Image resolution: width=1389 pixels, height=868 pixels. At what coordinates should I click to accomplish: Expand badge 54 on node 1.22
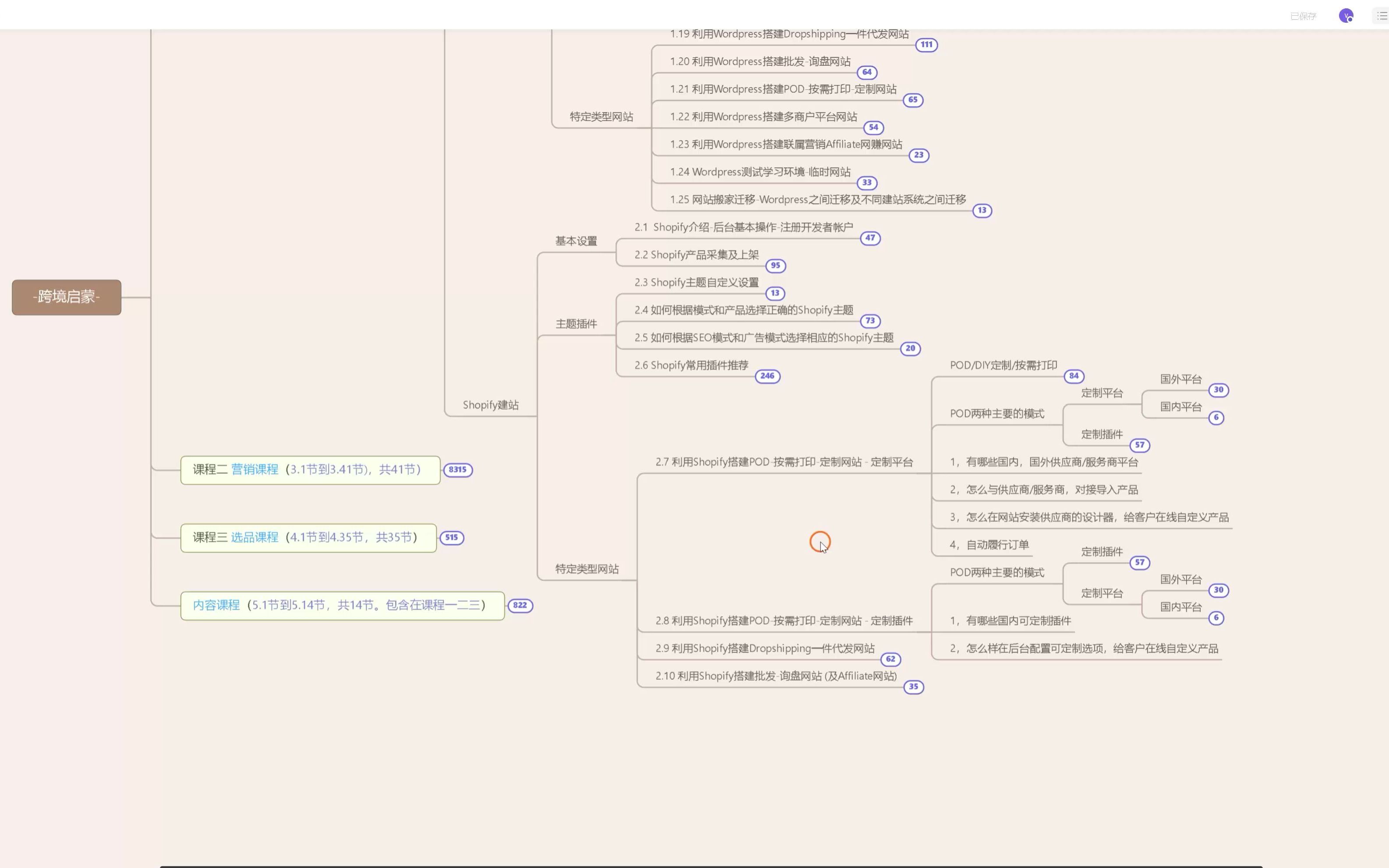pos(873,127)
